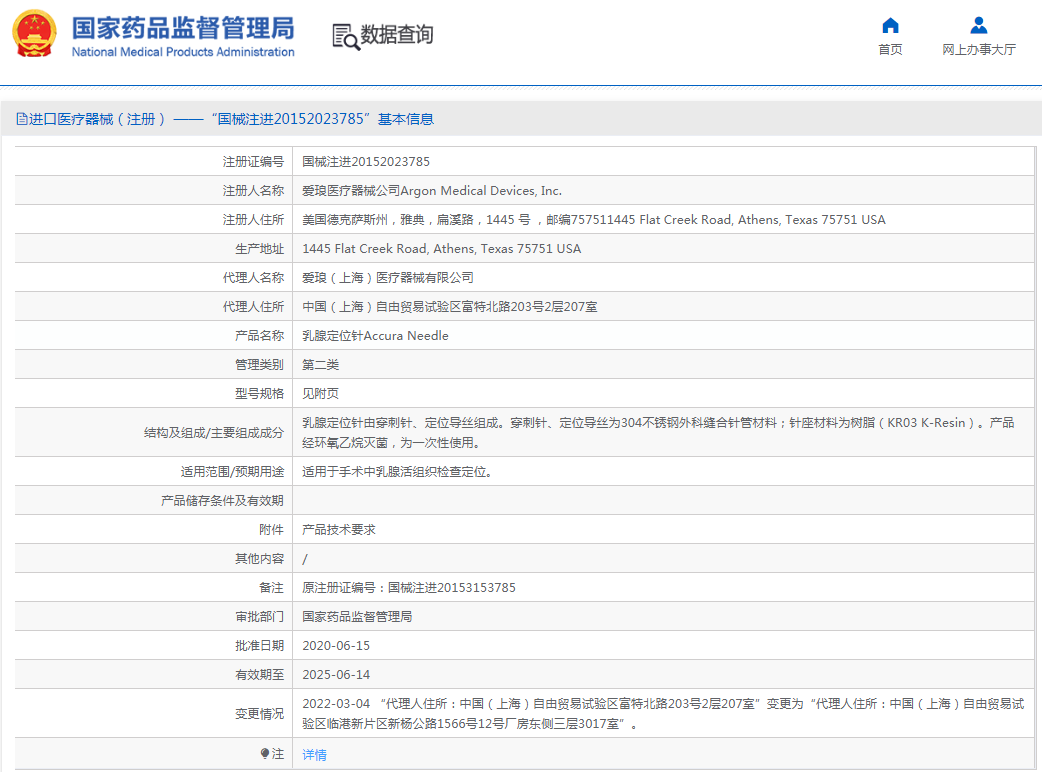This screenshot has height=772, width=1042.
Task: Click the 产品技术要求 attachment cell
Action: (339, 530)
